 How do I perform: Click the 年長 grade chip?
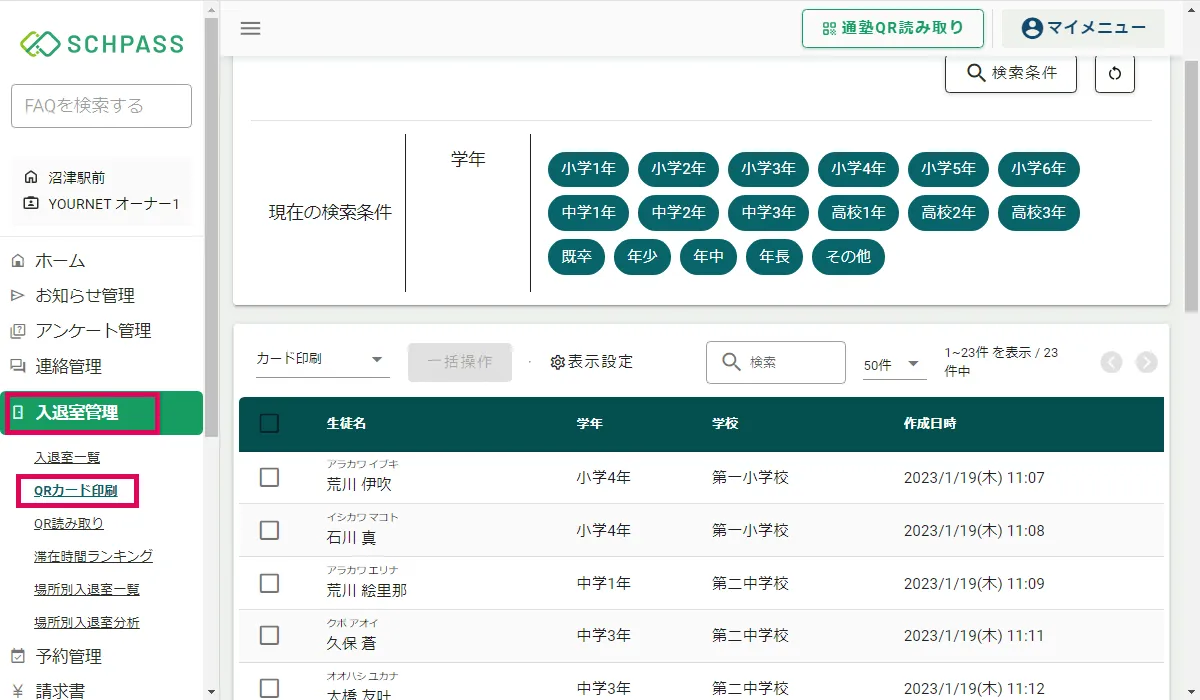coord(774,257)
